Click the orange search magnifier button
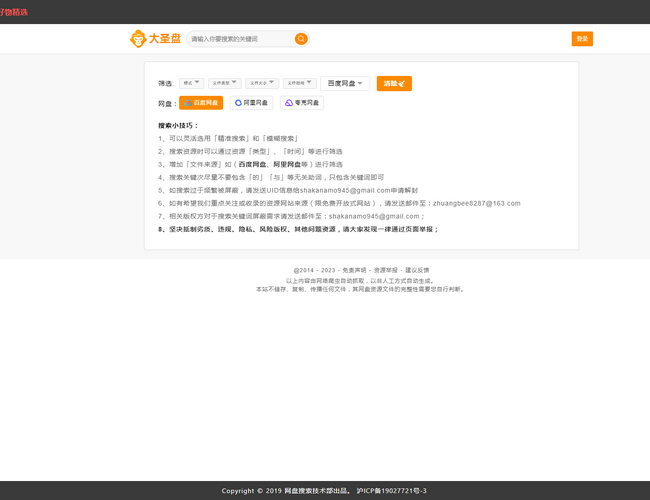Image resolution: width=650 pixels, height=500 pixels. click(301, 39)
